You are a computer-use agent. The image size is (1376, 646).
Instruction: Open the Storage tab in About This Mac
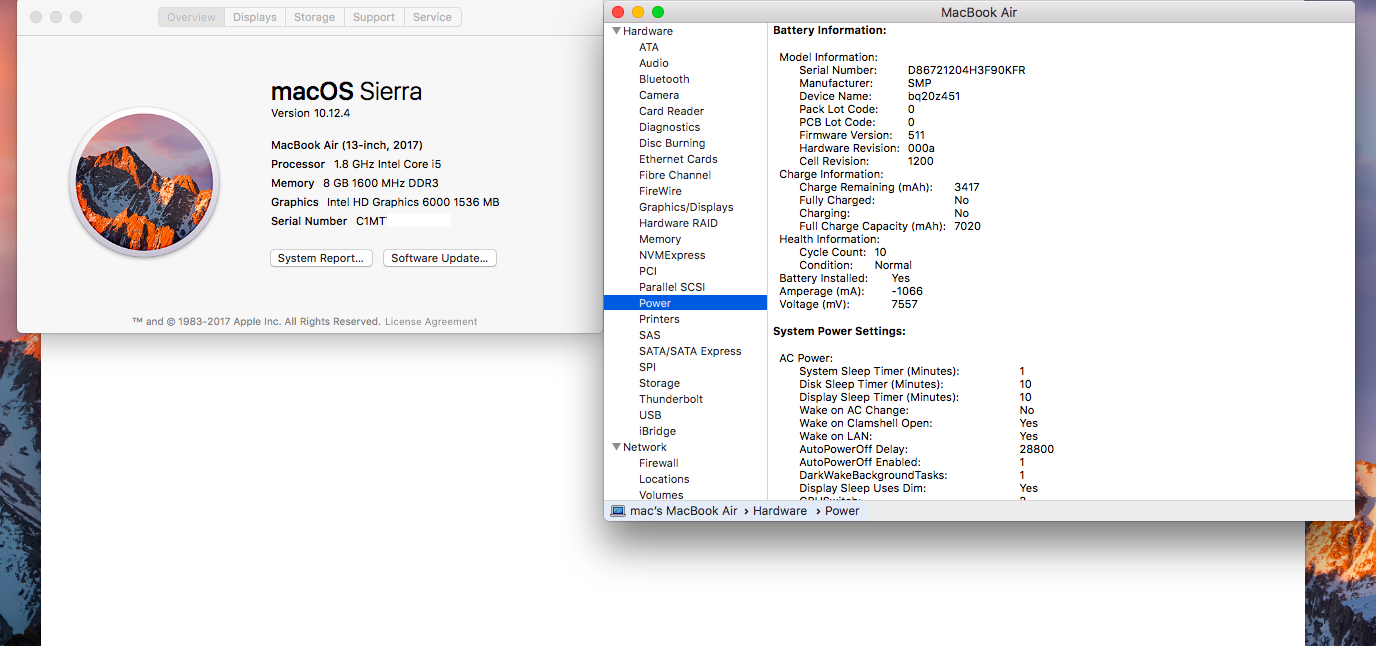314,17
